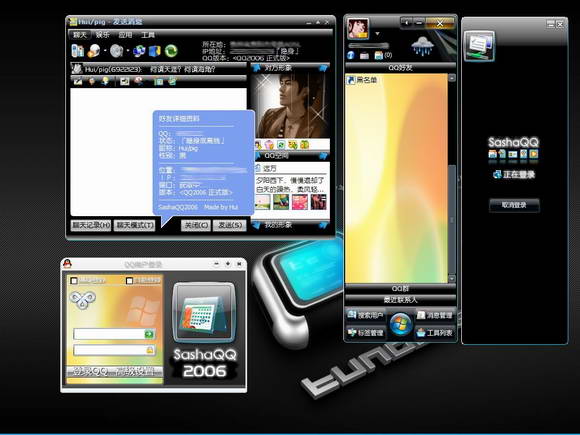The height and width of the screenshot is (435, 580).
Task: Click the emoticon face icon in message toolbar
Action: coord(92,81)
